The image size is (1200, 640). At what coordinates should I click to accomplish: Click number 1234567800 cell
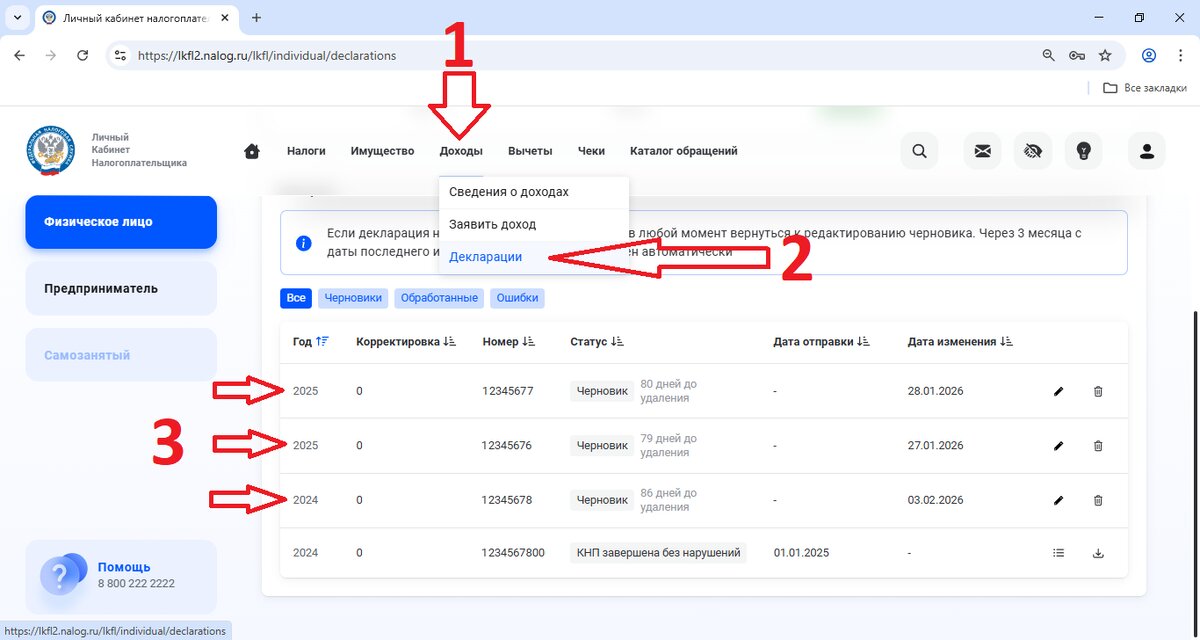coord(513,552)
